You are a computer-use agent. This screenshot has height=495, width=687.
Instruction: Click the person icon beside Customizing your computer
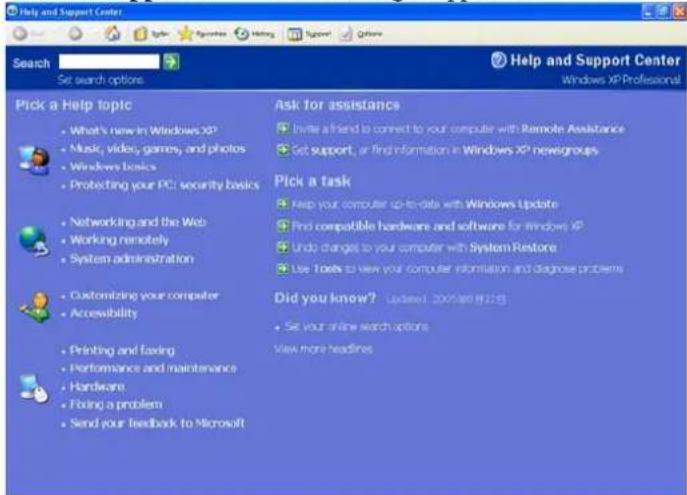coord(35,307)
